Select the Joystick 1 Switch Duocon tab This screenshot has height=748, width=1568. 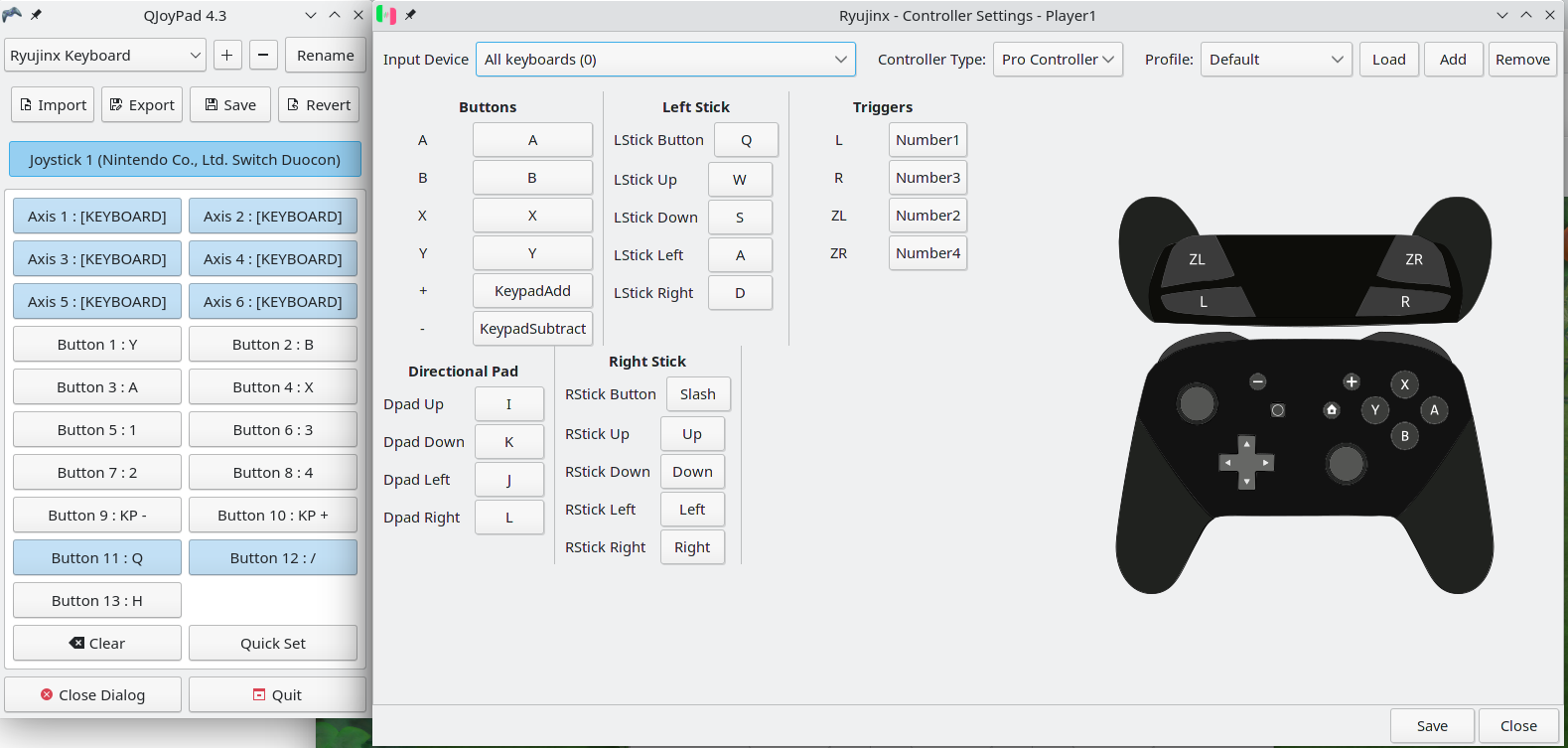click(x=185, y=160)
